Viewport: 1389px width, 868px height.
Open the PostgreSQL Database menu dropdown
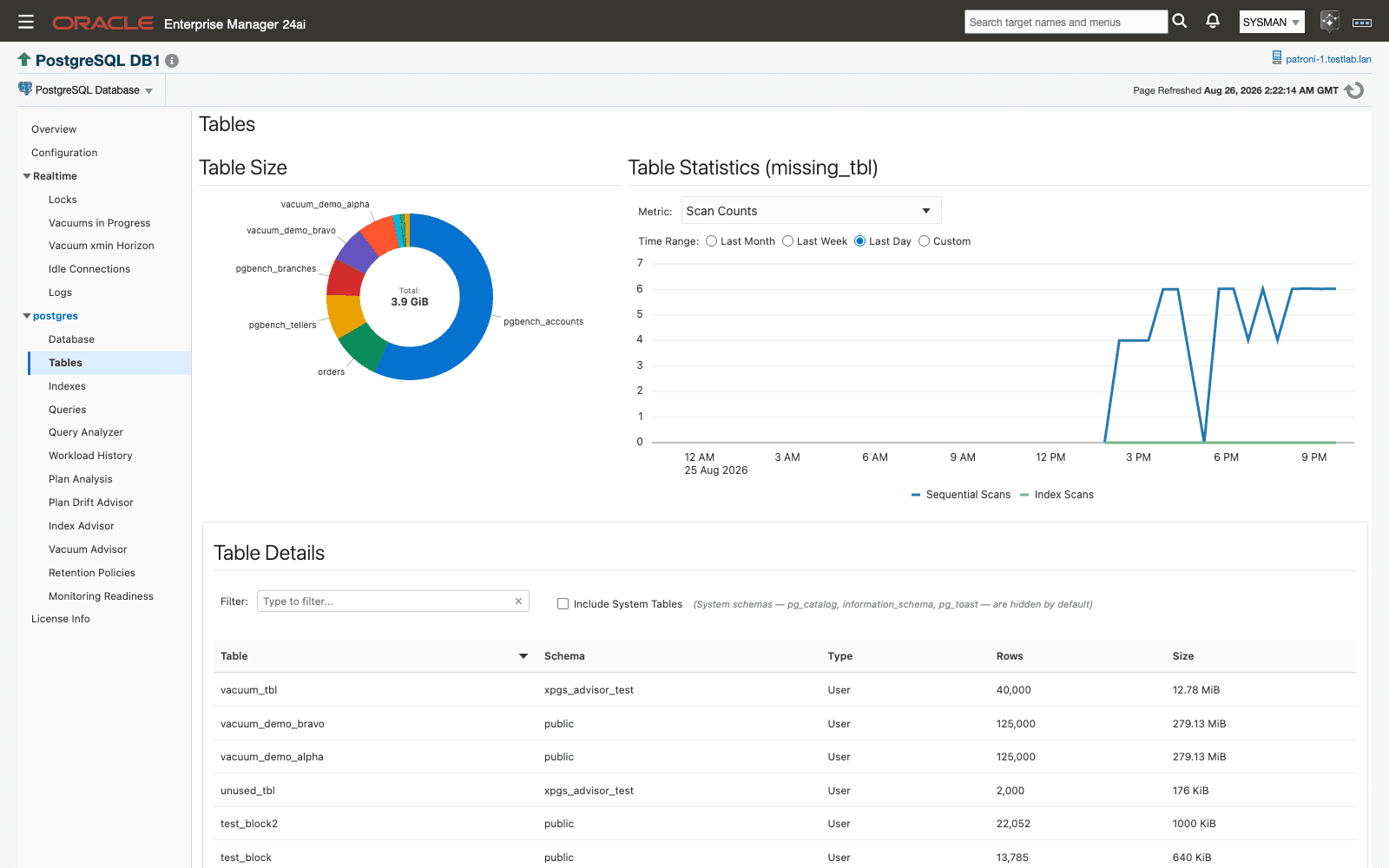[x=87, y=90]
